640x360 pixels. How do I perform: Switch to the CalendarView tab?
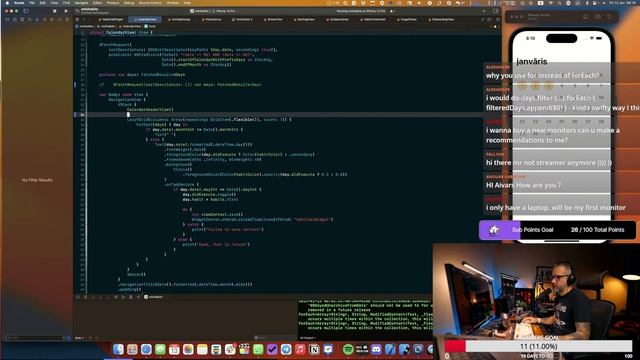coord(145,19)
